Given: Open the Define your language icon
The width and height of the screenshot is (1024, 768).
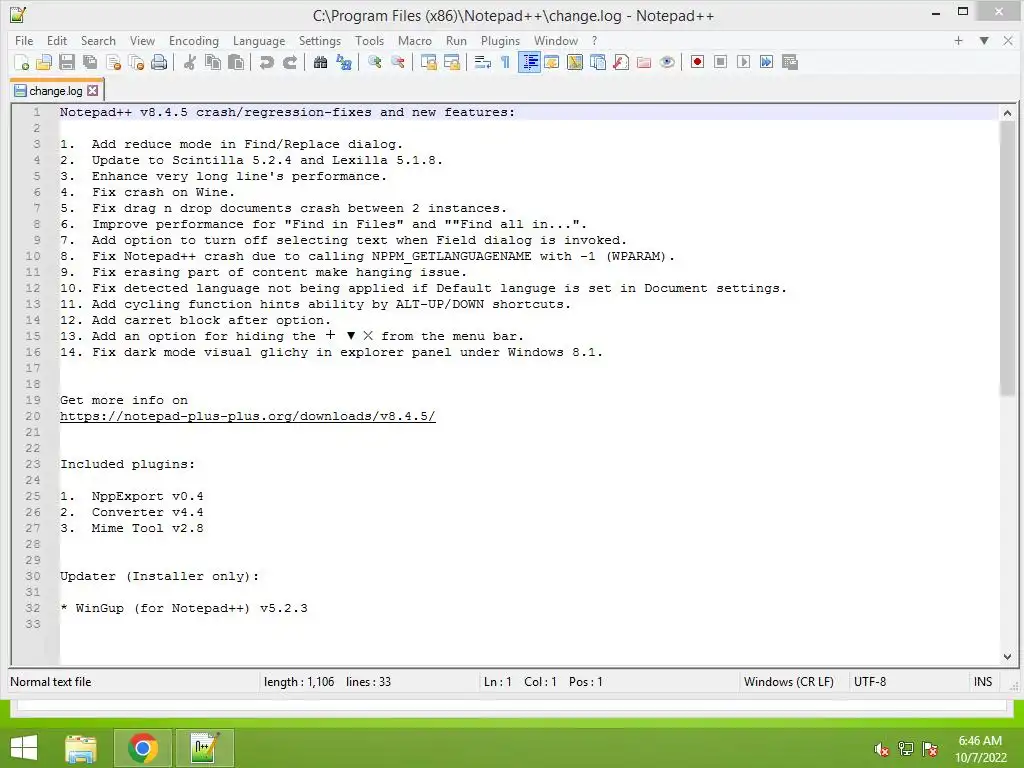Looking at the screenshot, I should point(552,62).
